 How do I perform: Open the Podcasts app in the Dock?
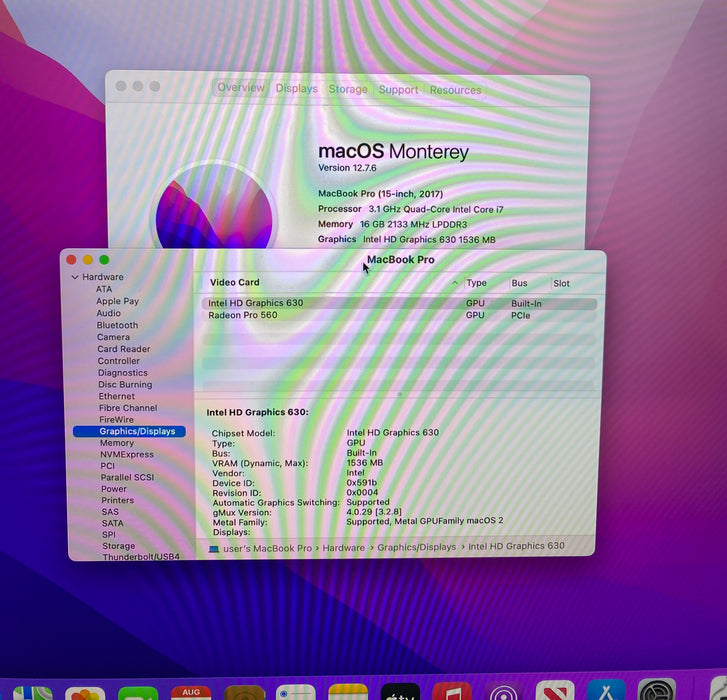click(503, 691)
